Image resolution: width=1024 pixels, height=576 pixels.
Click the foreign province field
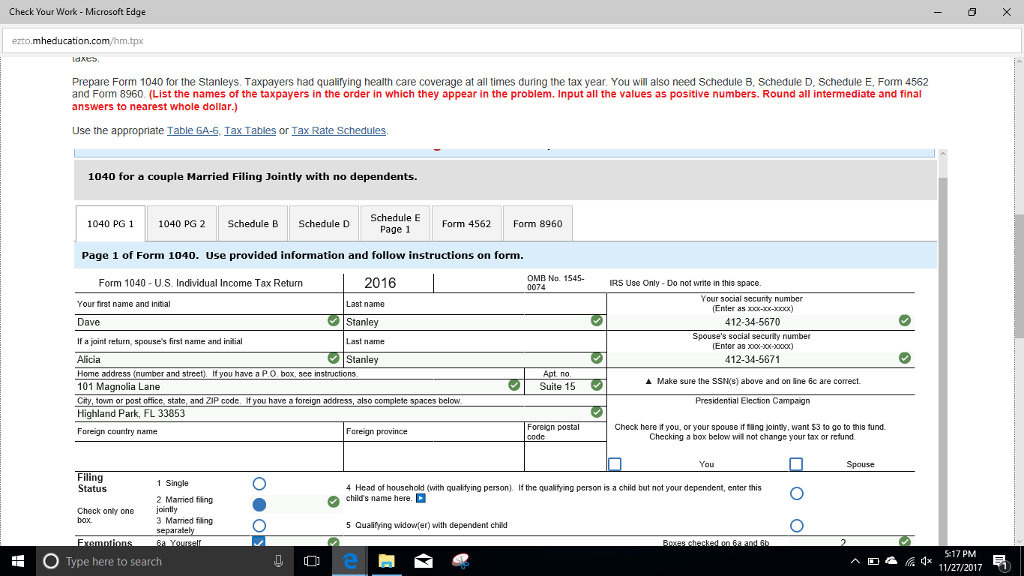coord(434,456)
